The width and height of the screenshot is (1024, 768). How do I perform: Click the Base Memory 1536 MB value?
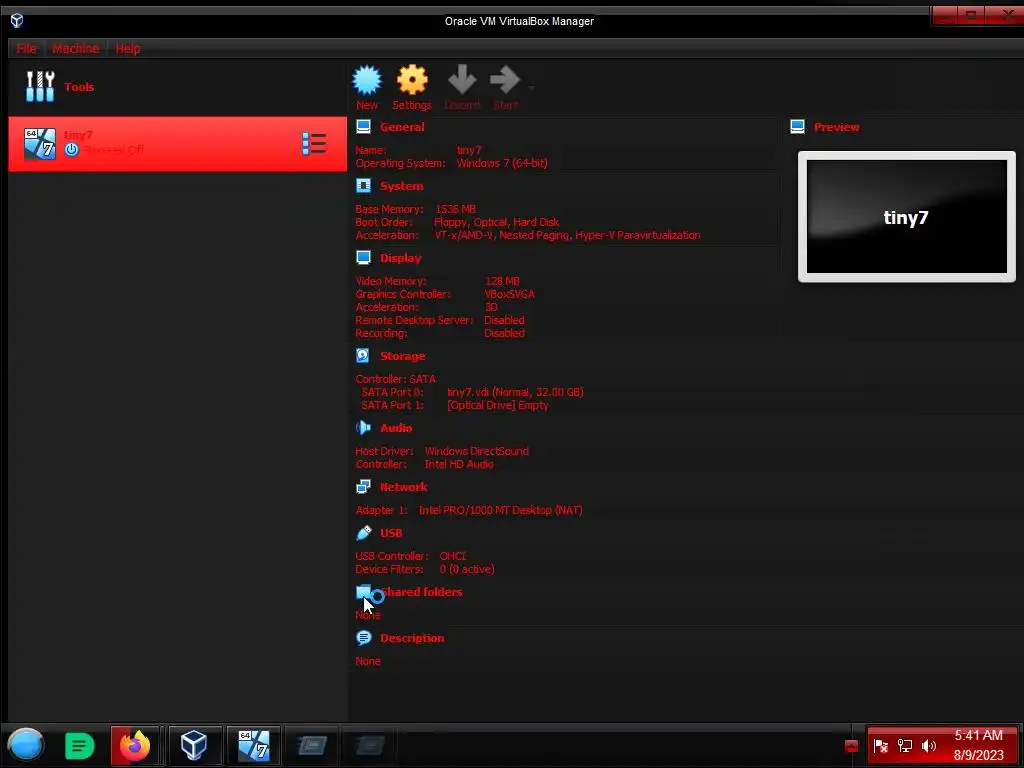456,209
